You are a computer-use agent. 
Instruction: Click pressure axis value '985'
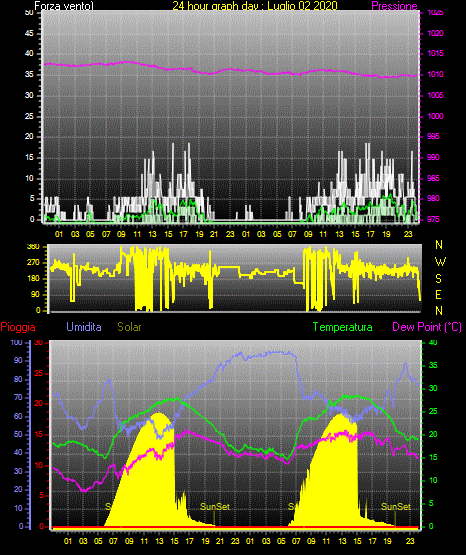(433, 178)
